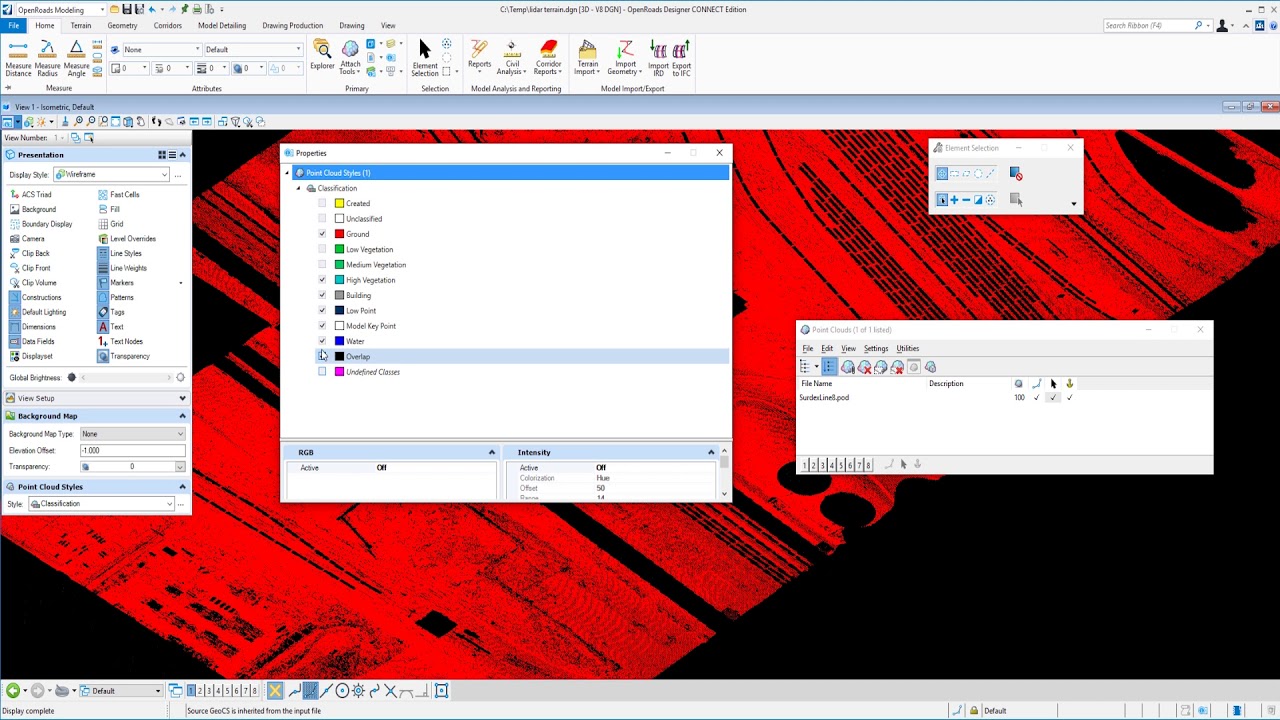The image size is (1280, 720).
Task: Click the Import IRD icon
Action: (658, 58)
